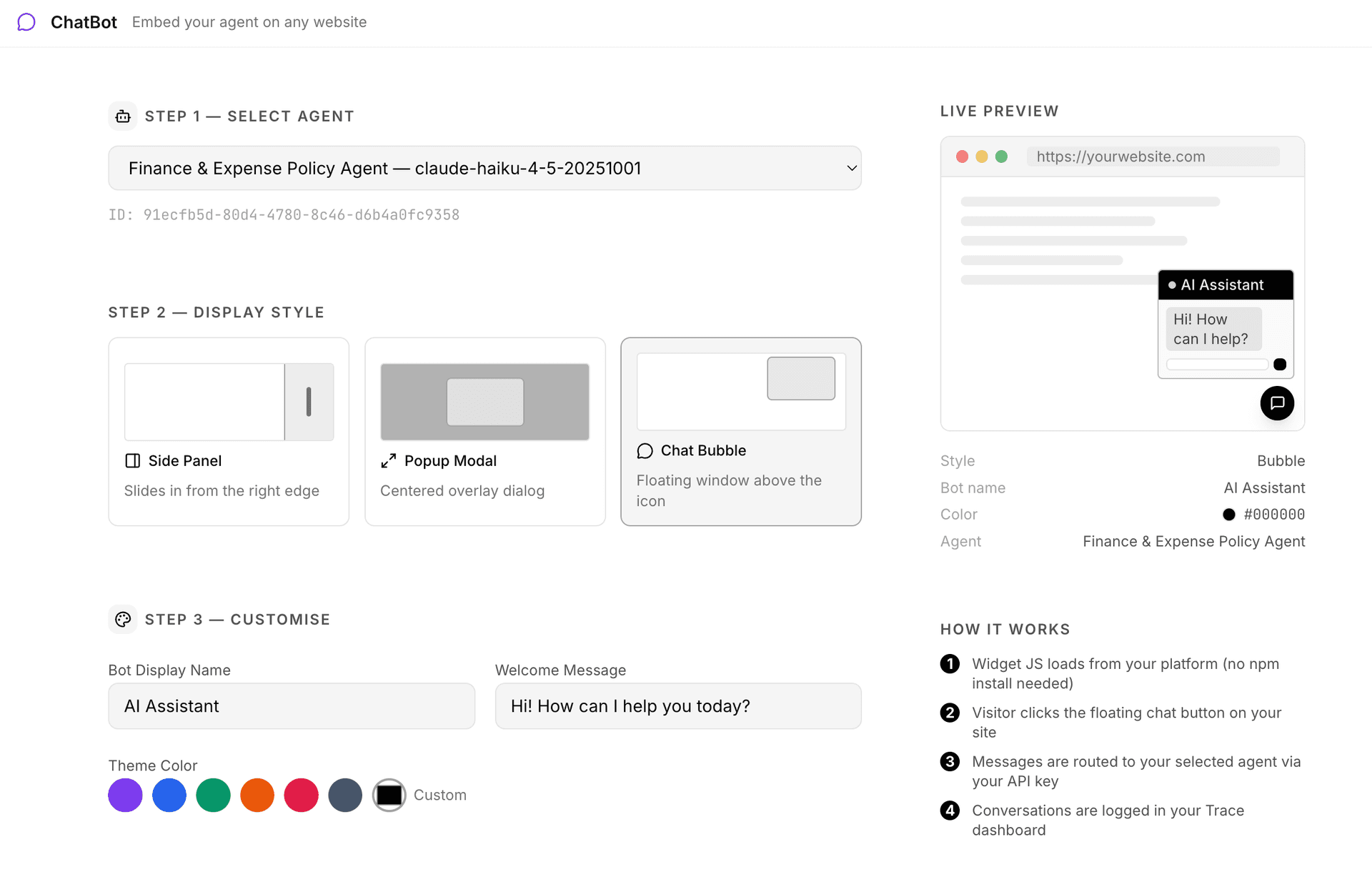Click the black color dot next to #000000

(x=1229, y=515)
